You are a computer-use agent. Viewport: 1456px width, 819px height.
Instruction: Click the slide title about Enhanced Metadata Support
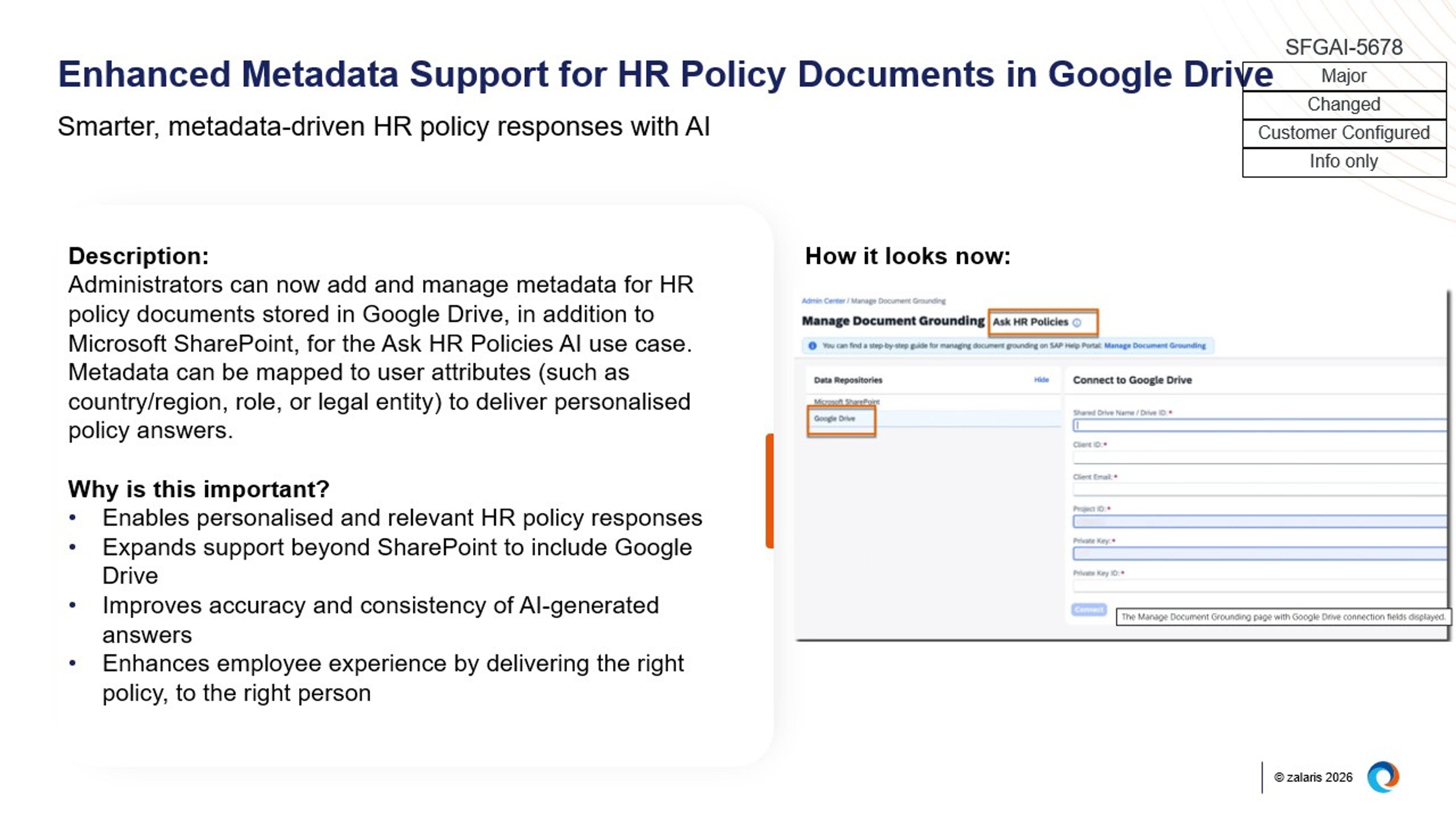tap(665, 74)
